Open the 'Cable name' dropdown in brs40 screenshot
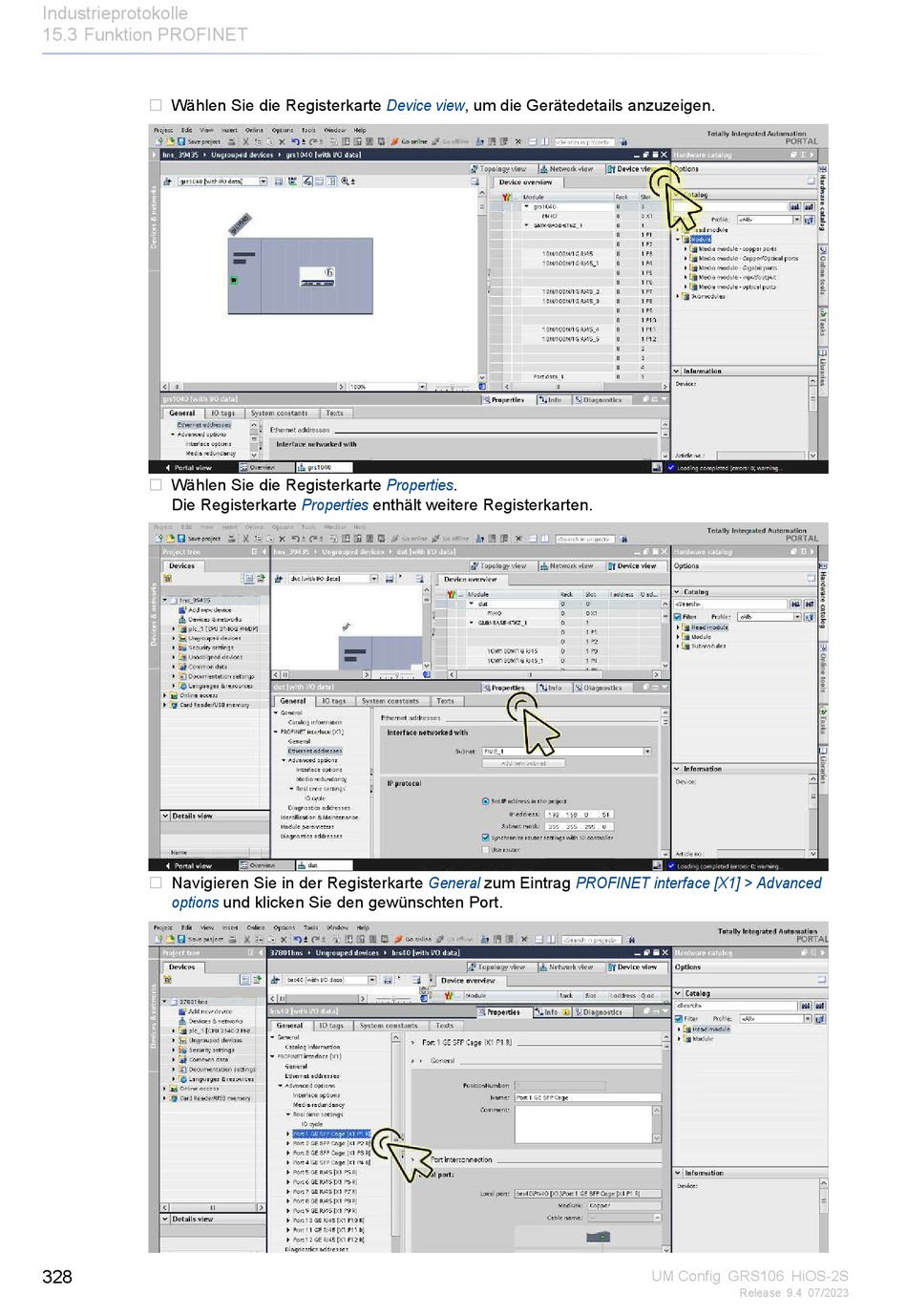The image size is (907, 1316). coord(657,1218)
